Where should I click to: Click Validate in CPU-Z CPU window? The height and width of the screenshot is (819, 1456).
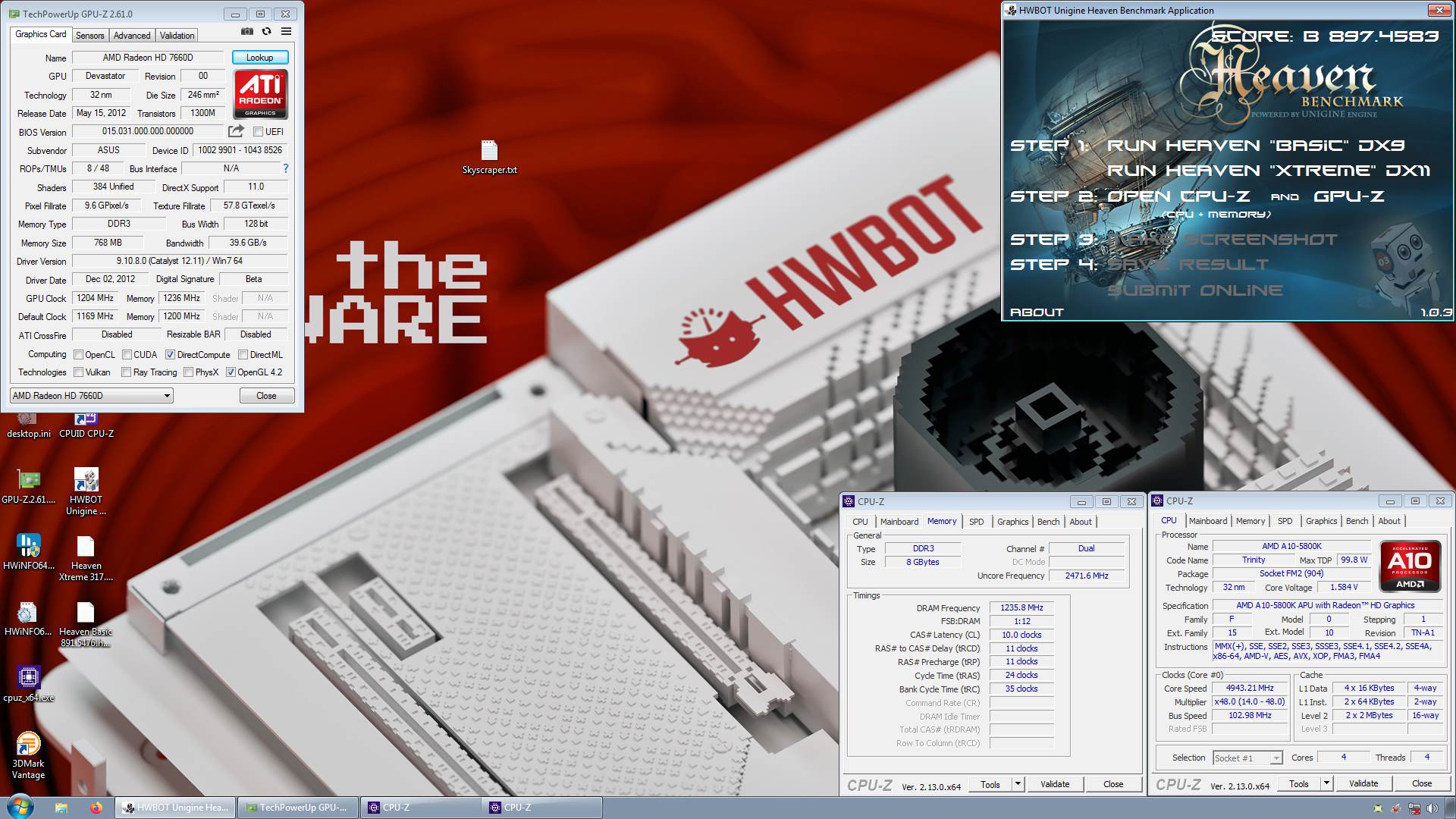click(x=1363, y=783)
